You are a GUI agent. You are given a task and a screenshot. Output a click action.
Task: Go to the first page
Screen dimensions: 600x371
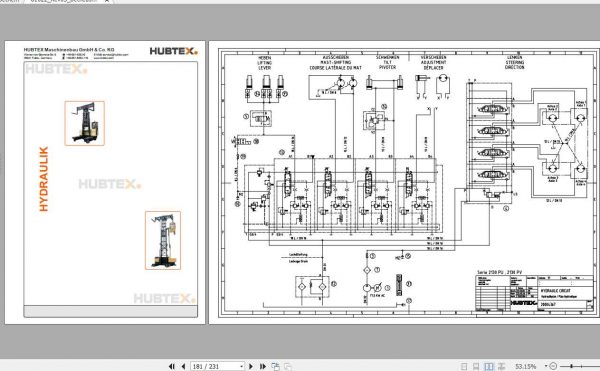point(171,366)
